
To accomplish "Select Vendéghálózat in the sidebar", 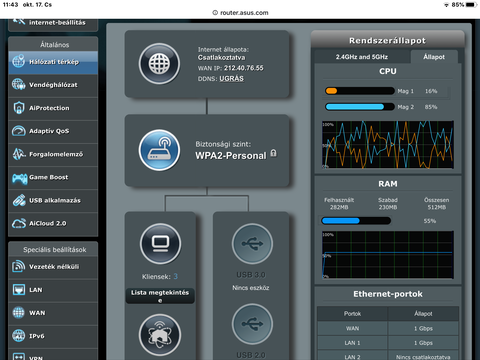I will 53,85.
